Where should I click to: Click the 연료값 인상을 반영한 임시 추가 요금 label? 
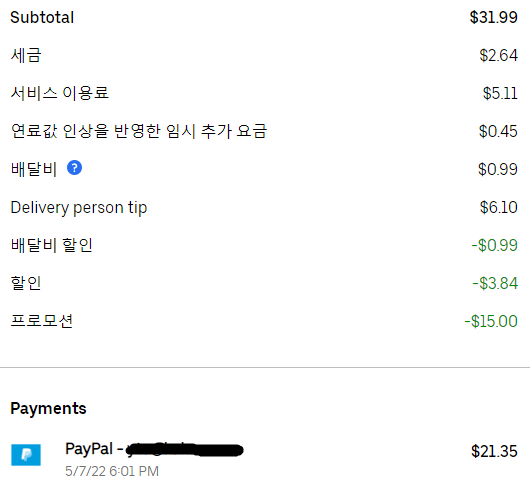139,131
